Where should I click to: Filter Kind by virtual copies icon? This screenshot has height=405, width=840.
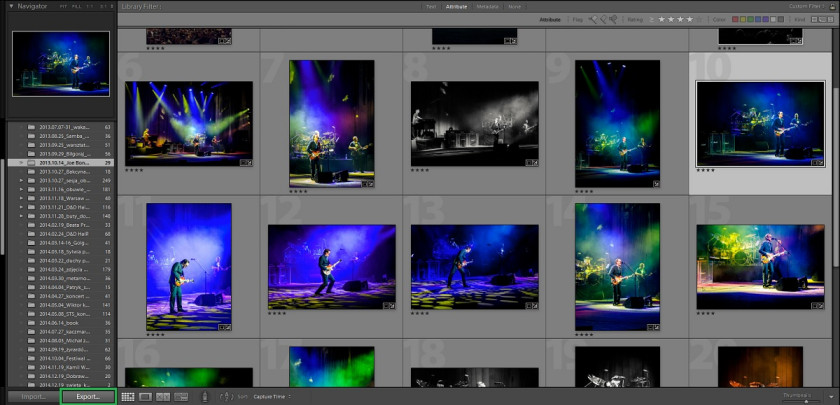(x=822, y=19)
